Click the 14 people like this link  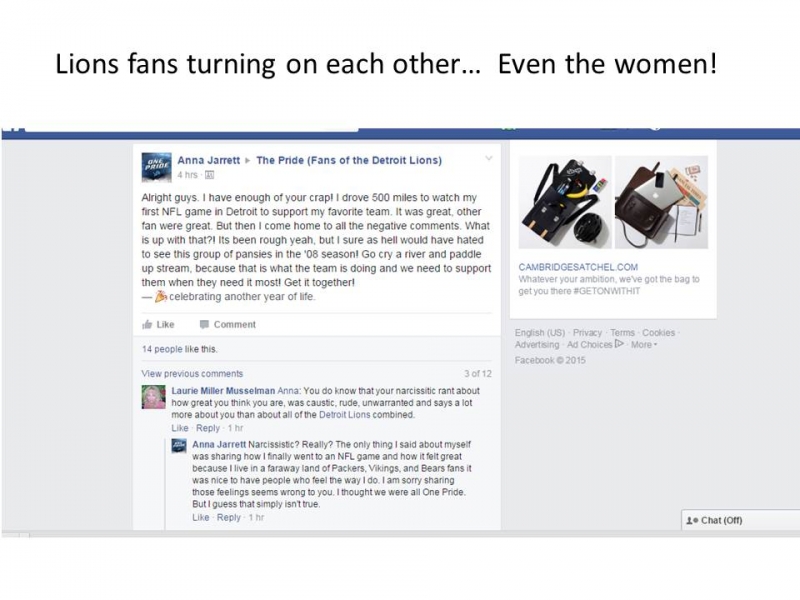pyautogui.click(x=179, y=349)
